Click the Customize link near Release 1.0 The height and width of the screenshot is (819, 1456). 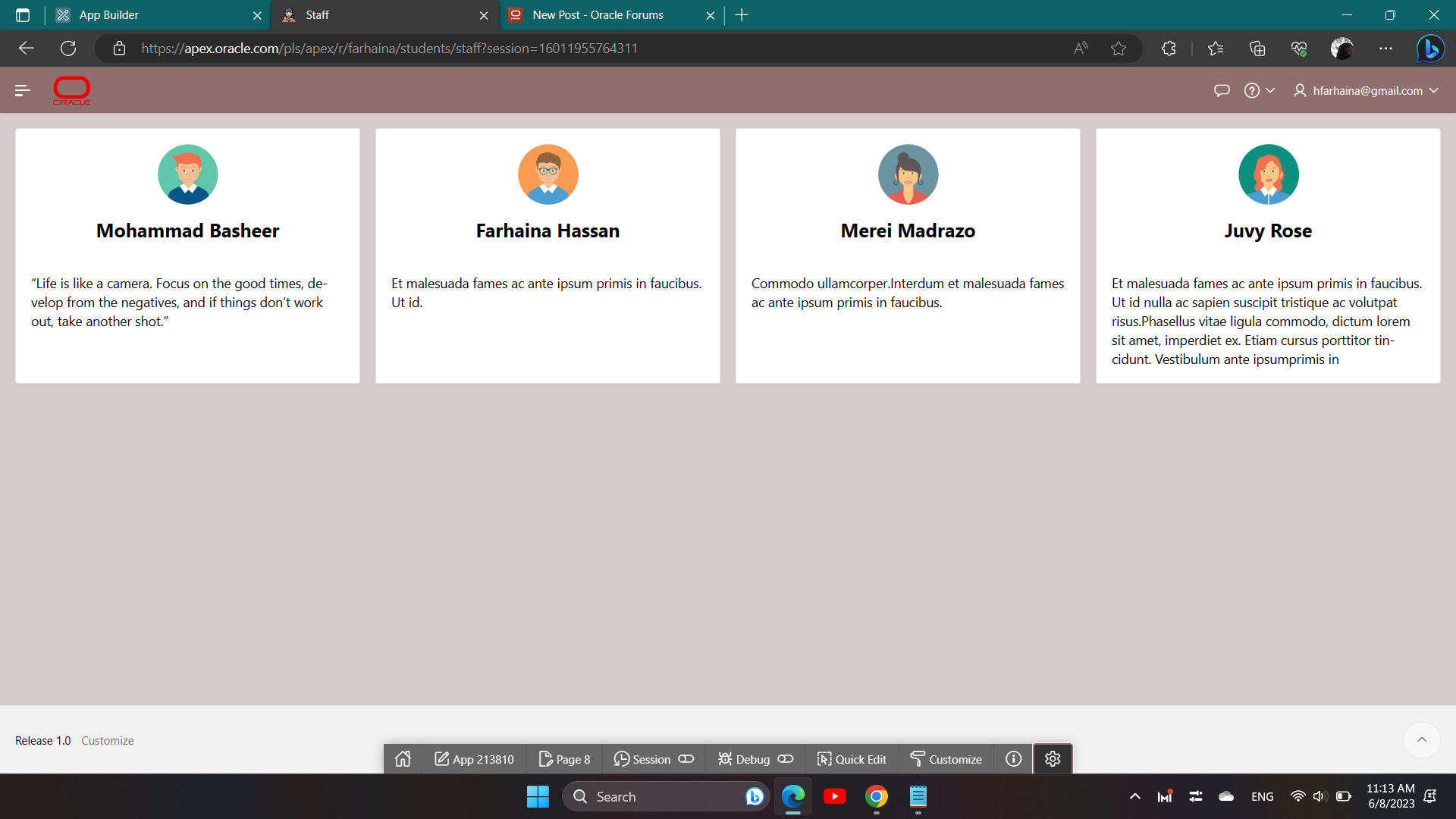(x=107, y=740)
